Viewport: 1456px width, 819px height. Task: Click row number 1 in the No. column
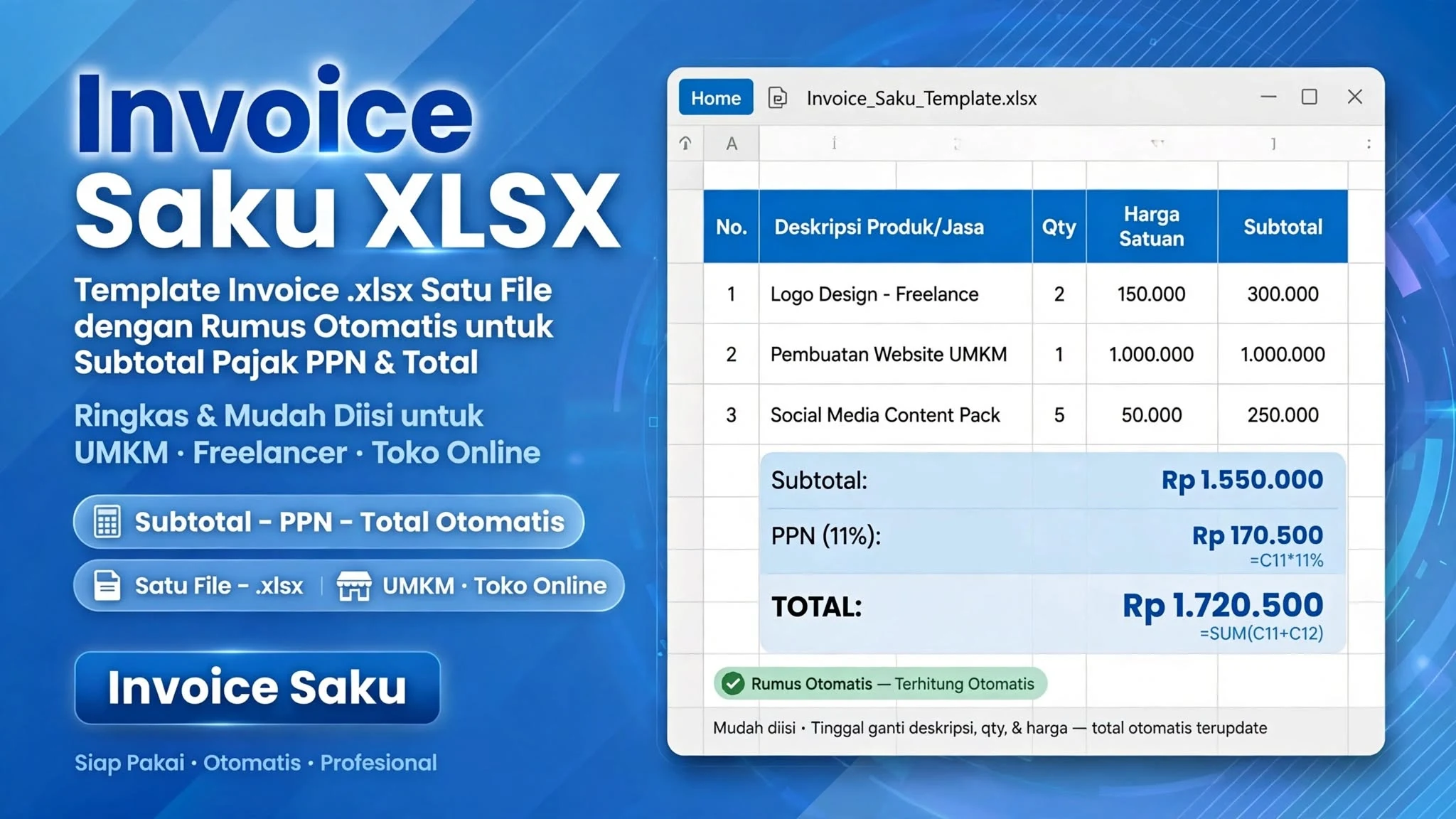pyautogui.click(x=731, y=294)
